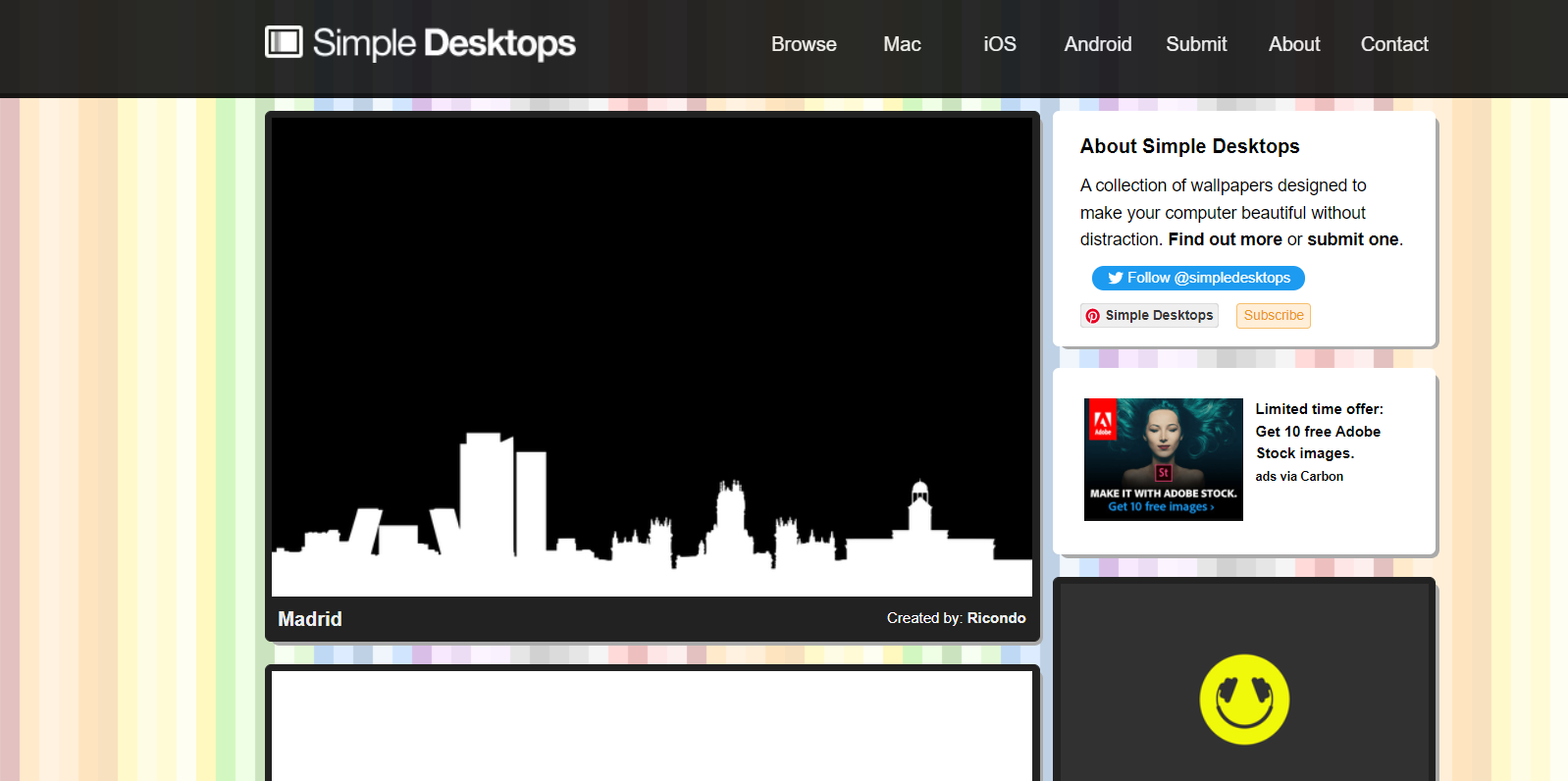Open the iOS navigation link
The width and height of the screenshot is (1568, 781).
(x=1000, y=44)
